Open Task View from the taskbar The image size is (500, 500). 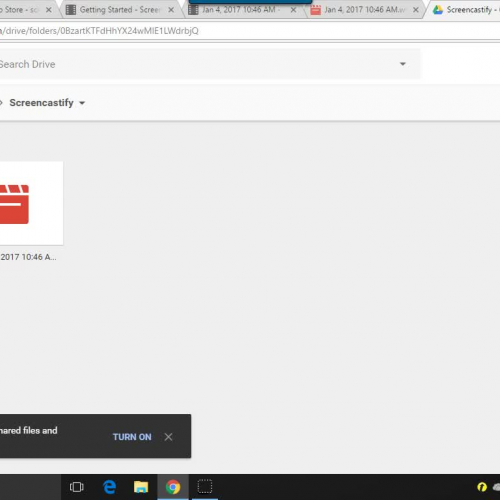[x=77, y=487]
